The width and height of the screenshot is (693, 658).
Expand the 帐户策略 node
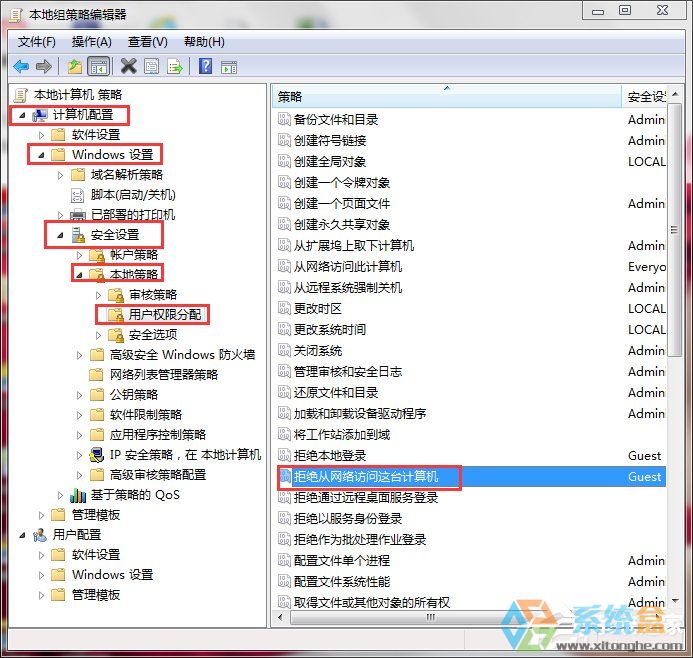point(80,255)
